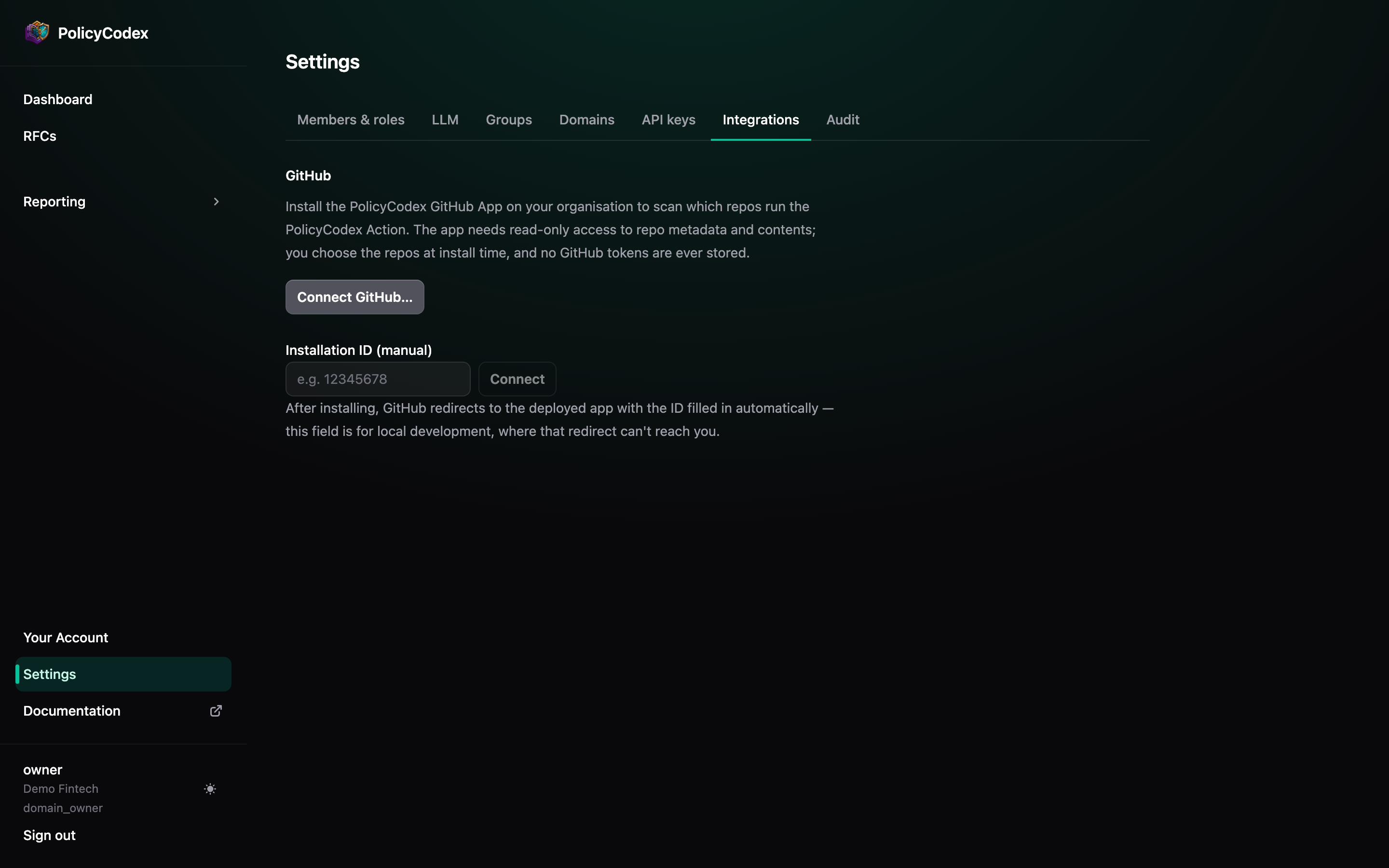Click the owner username text
The image size is (1389, 868).
click(42, 770)
